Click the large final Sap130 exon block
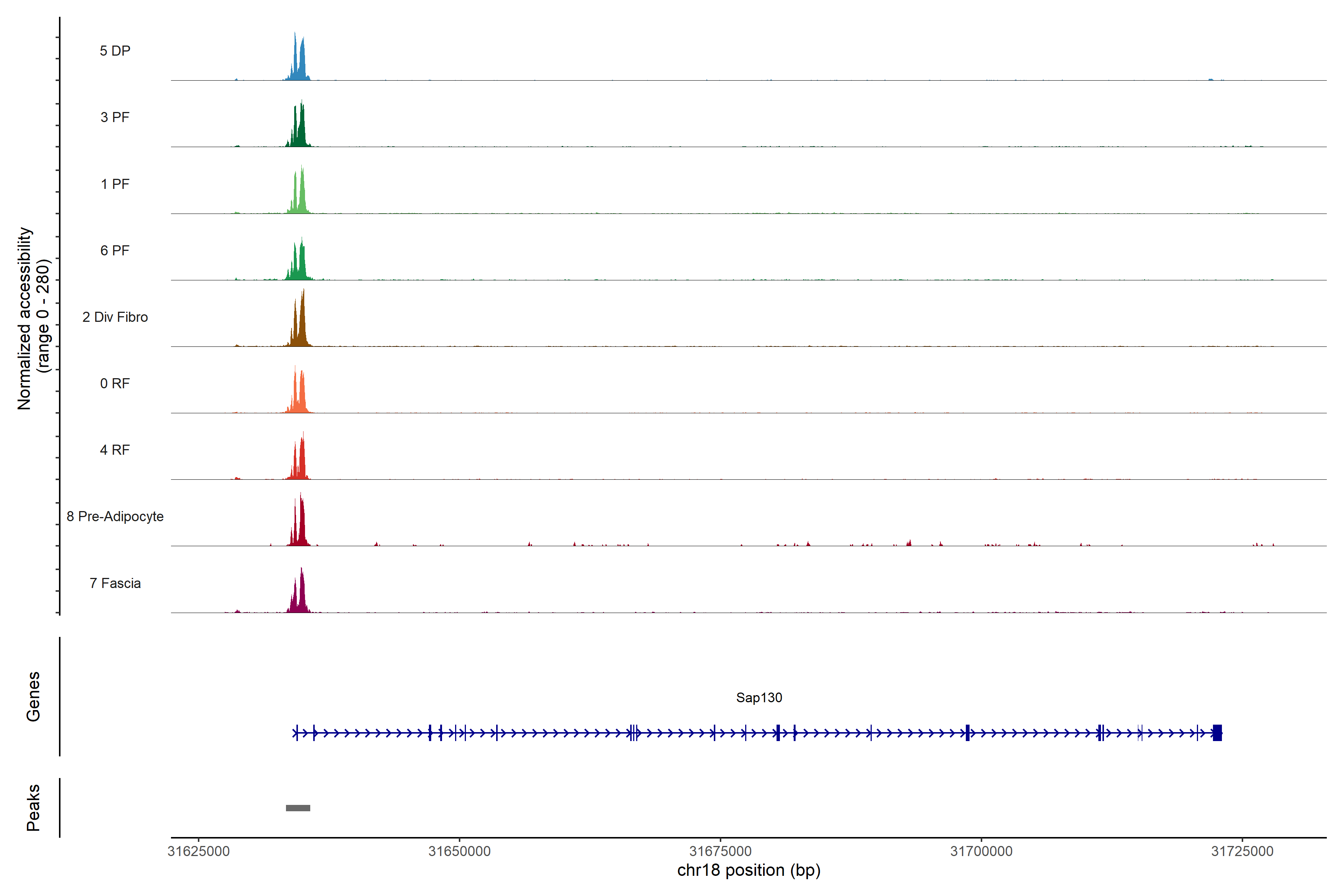1344x896 pixels. pyautogui.click(x=1217, y=732)
